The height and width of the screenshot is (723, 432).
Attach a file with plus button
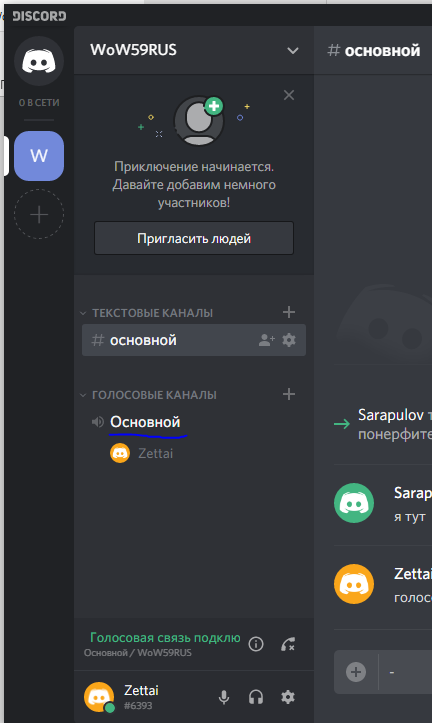pos(356,672)
